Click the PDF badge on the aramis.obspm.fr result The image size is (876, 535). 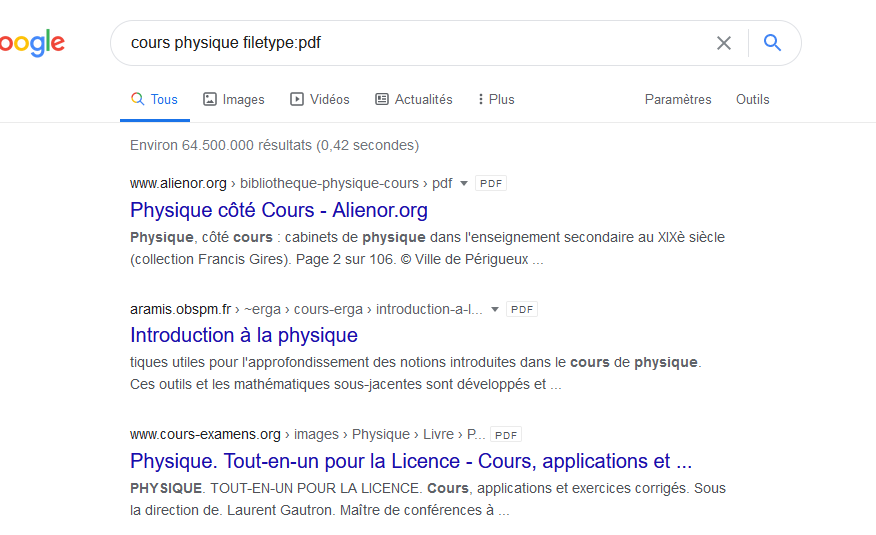522,310
